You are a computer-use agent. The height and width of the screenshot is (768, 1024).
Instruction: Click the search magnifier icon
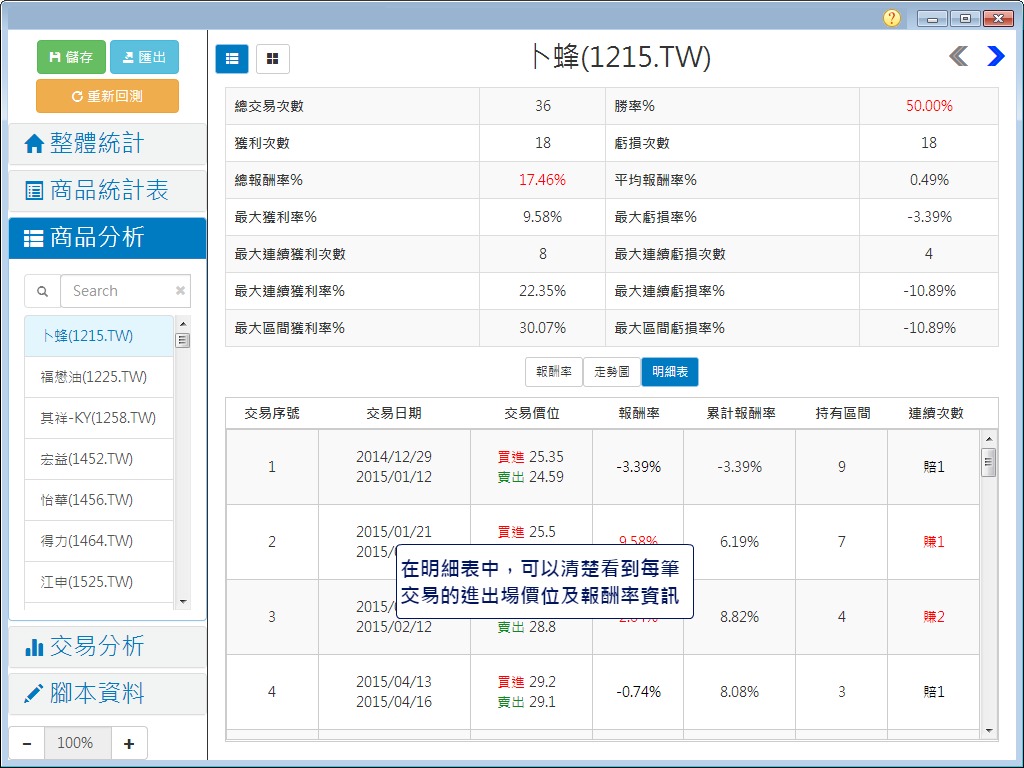pyautogui.click(x=42, y=291)
